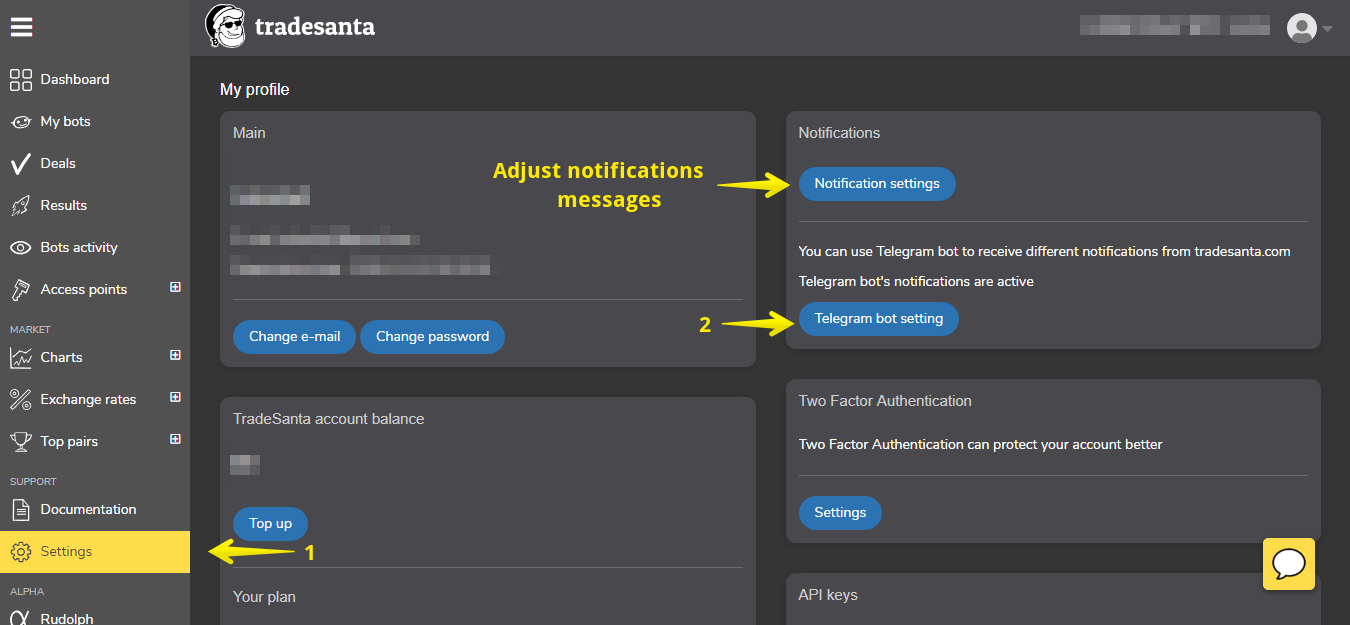Click the My bots robot icon

(x=21, y=122)
